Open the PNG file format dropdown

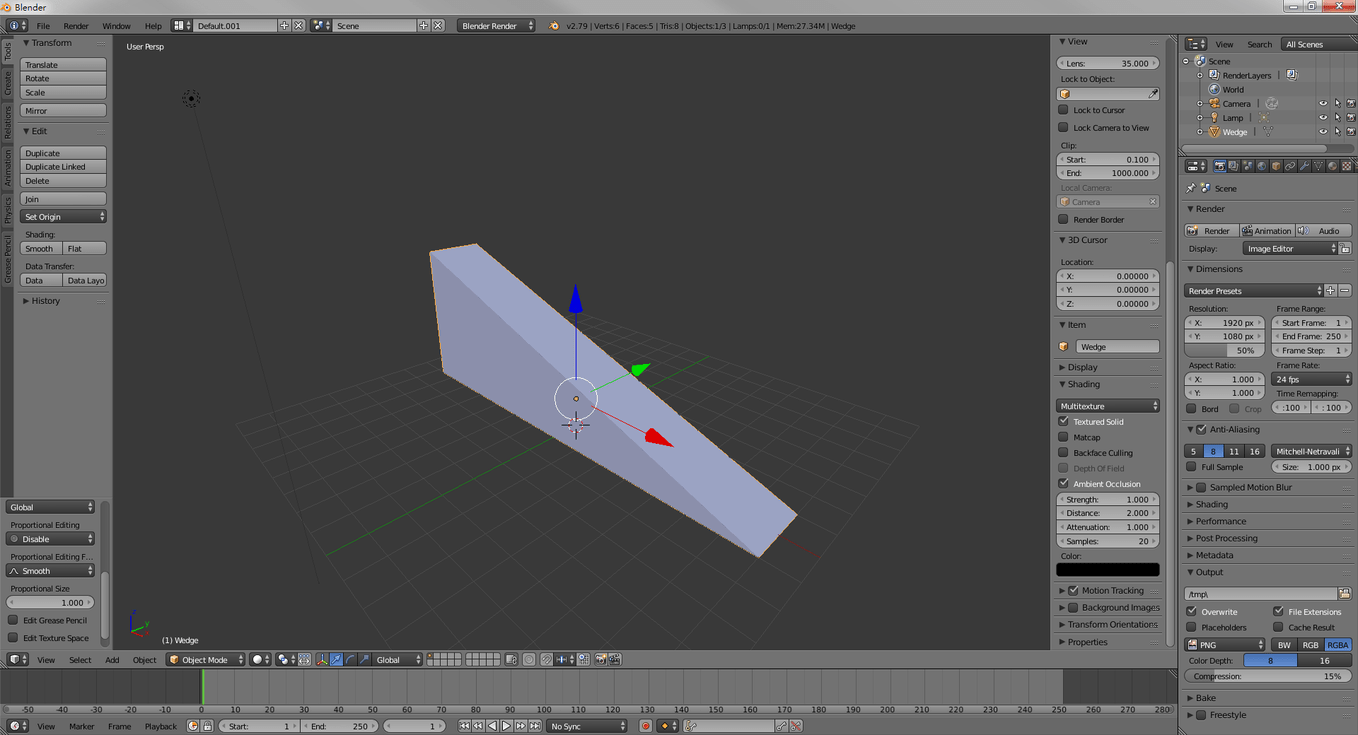(x=1225, y=645)
